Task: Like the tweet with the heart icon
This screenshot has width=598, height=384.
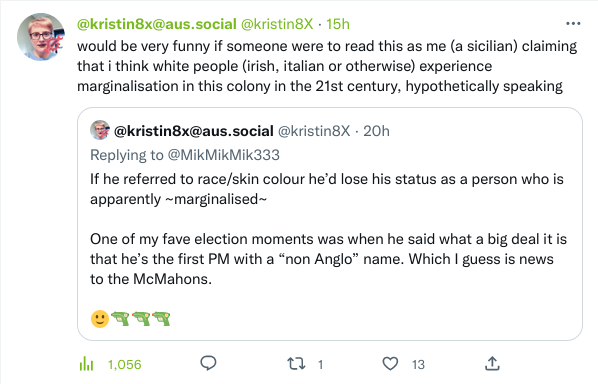Action: click(x=390, y=364)
